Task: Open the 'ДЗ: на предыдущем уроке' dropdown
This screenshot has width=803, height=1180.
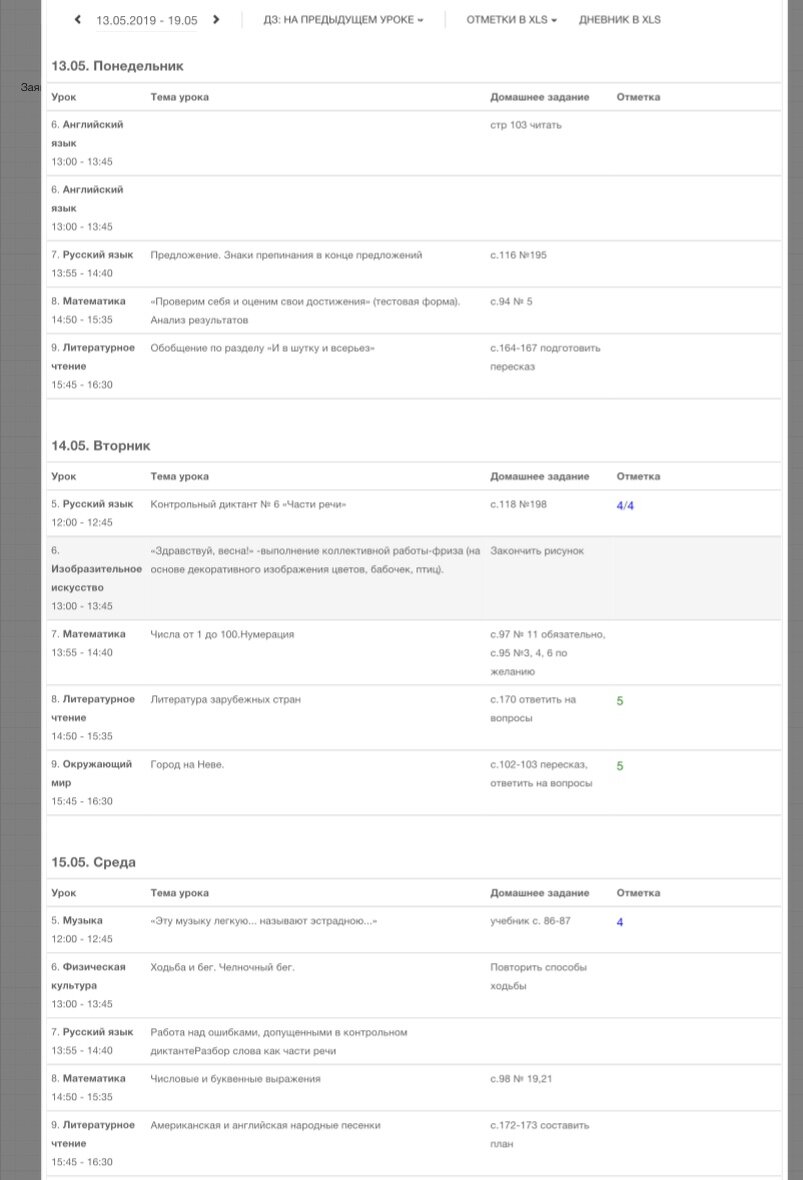Action: (343, 20)
